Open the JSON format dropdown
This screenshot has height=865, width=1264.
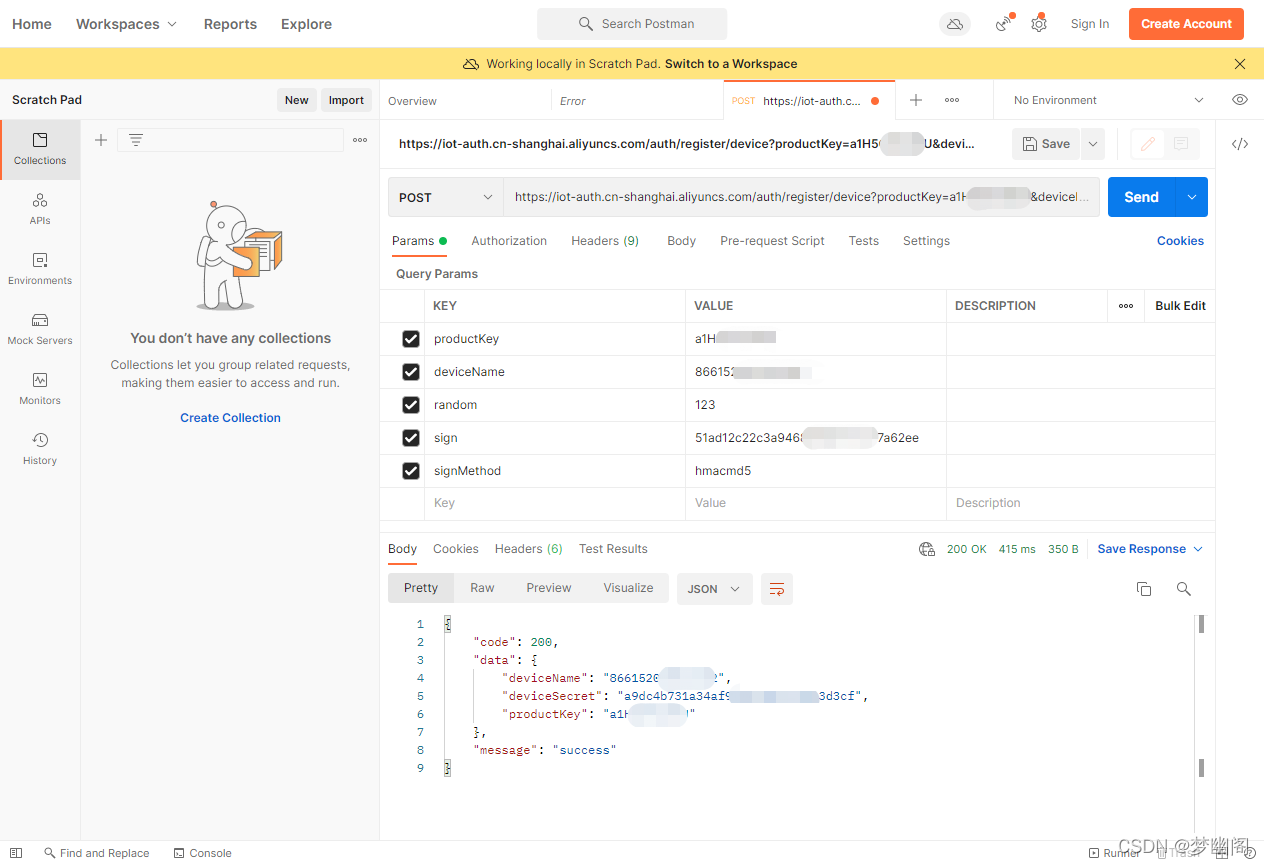tap(714, 589)
